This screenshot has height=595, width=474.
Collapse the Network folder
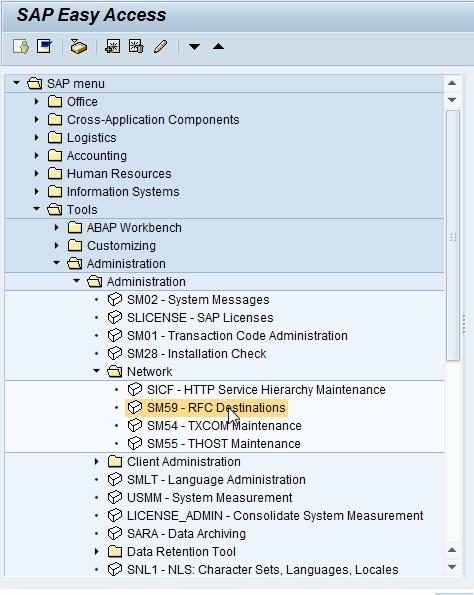(96, 371)
